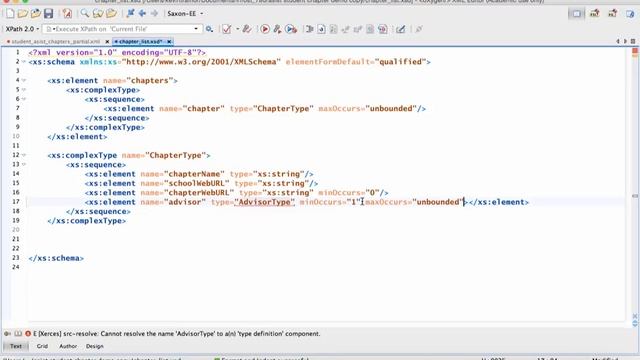640x360 pixels.
Task: Save the file with the floppy icon
Action: click(x=49, y=13)
